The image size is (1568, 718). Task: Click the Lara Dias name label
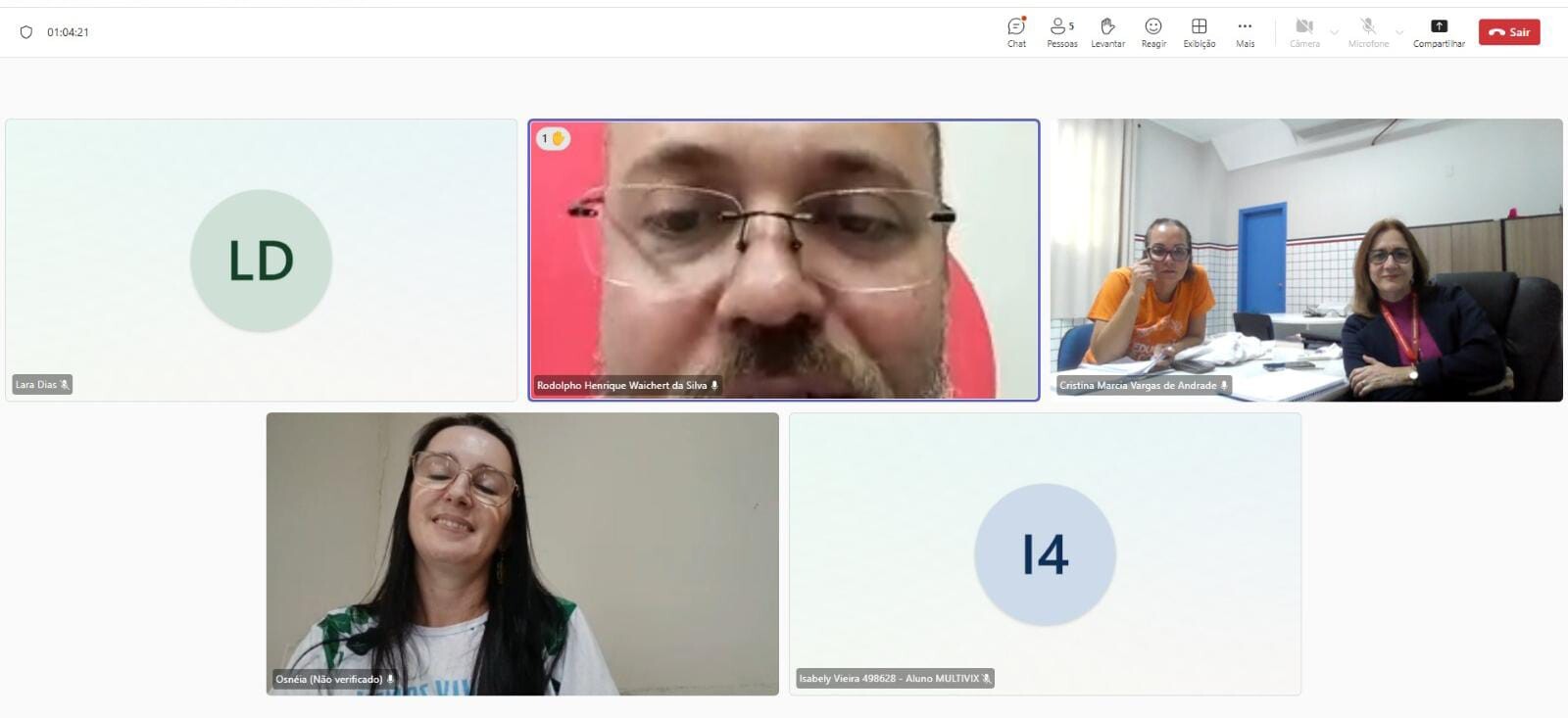(x=42, y=385)
